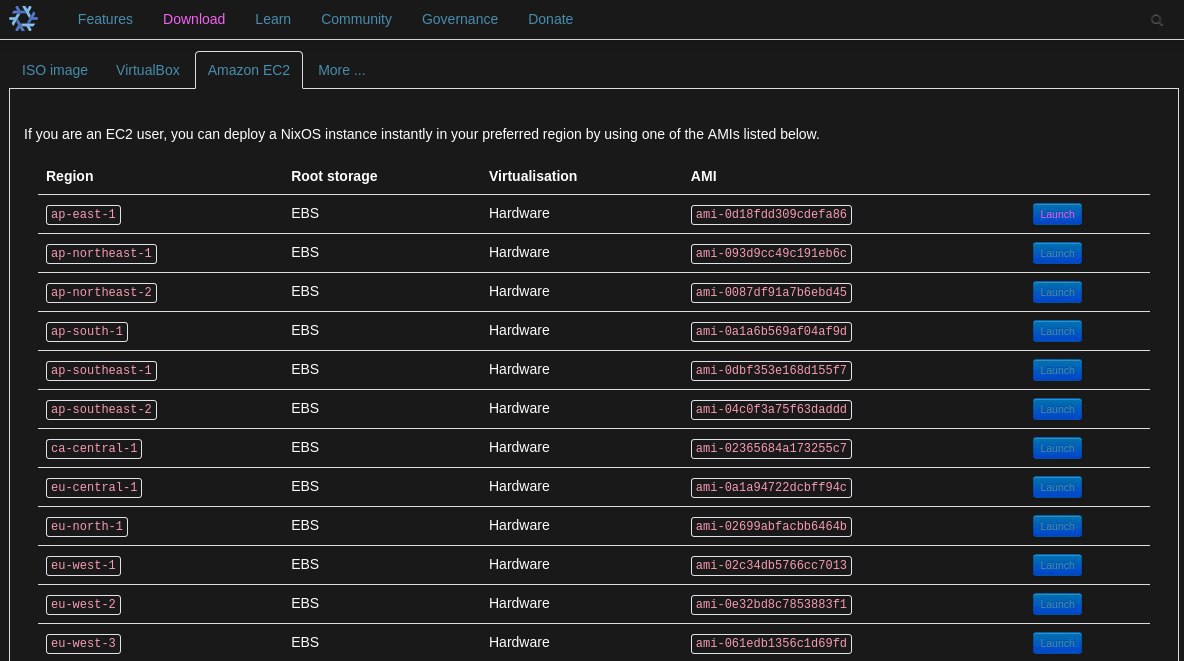
Task: Open the Features nav item
Action: pyautogui.click(x=105, y=20)
